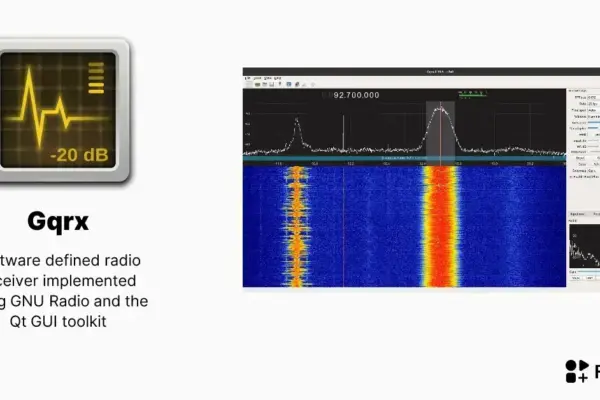Click the Start DSP power icon in toolbar
Image resolution: width=600 pixels, height=400 pixels.
(248, 84)
